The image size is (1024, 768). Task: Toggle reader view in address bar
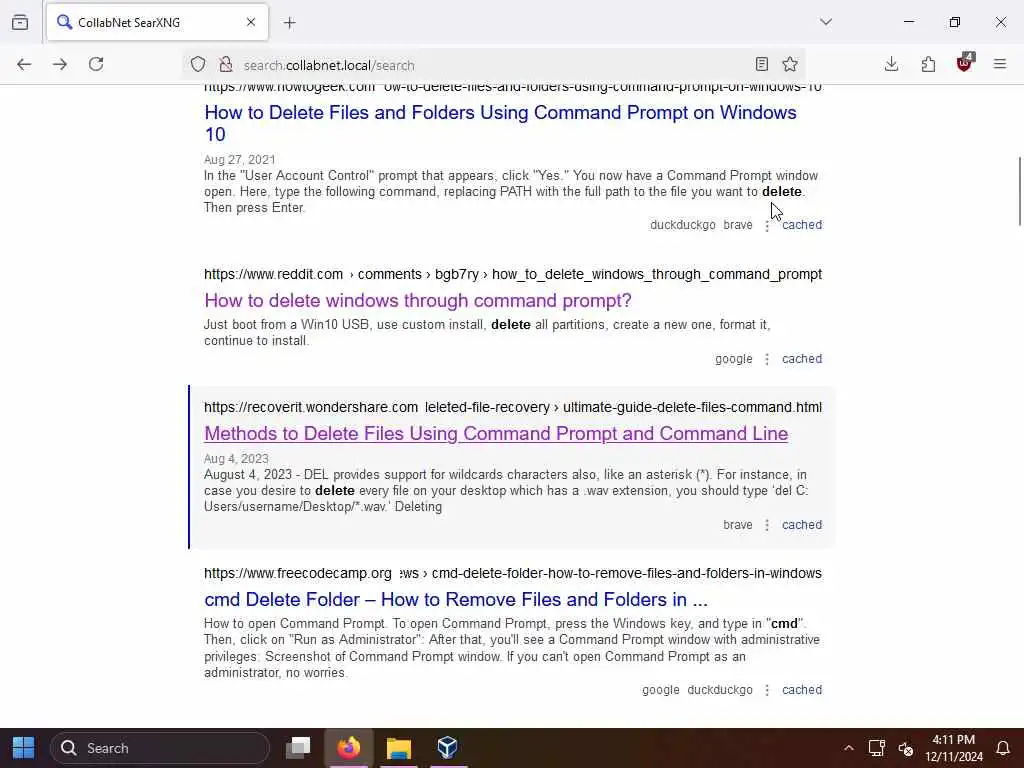point(761,64)
